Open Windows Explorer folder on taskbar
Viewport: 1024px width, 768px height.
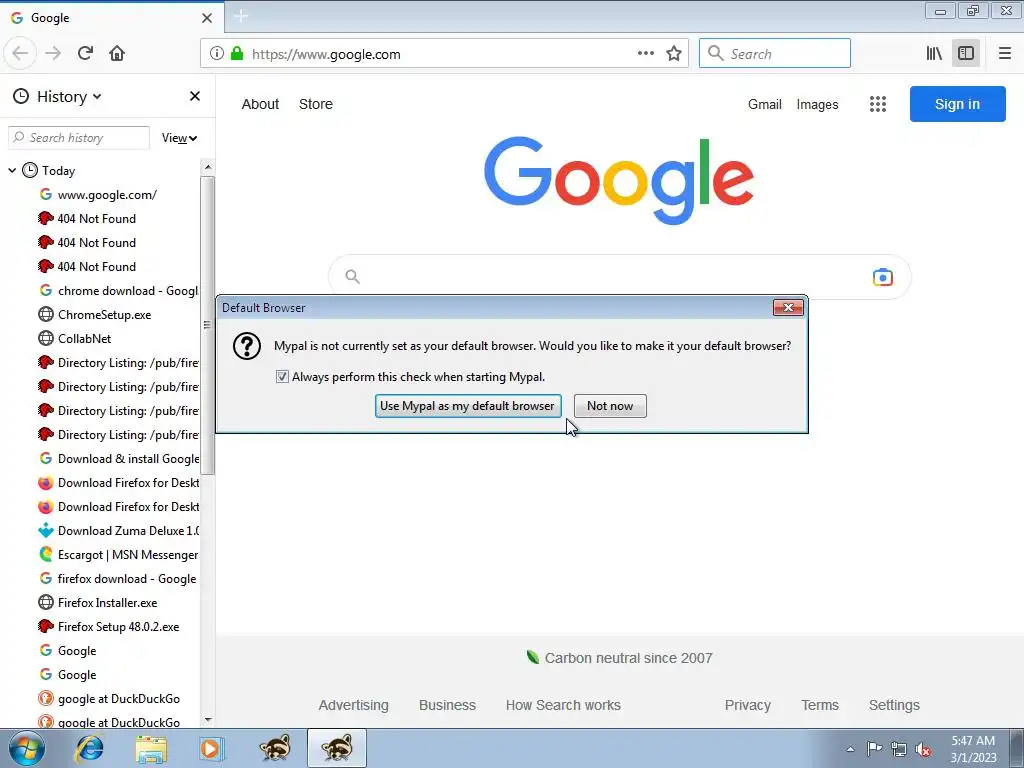151,748
